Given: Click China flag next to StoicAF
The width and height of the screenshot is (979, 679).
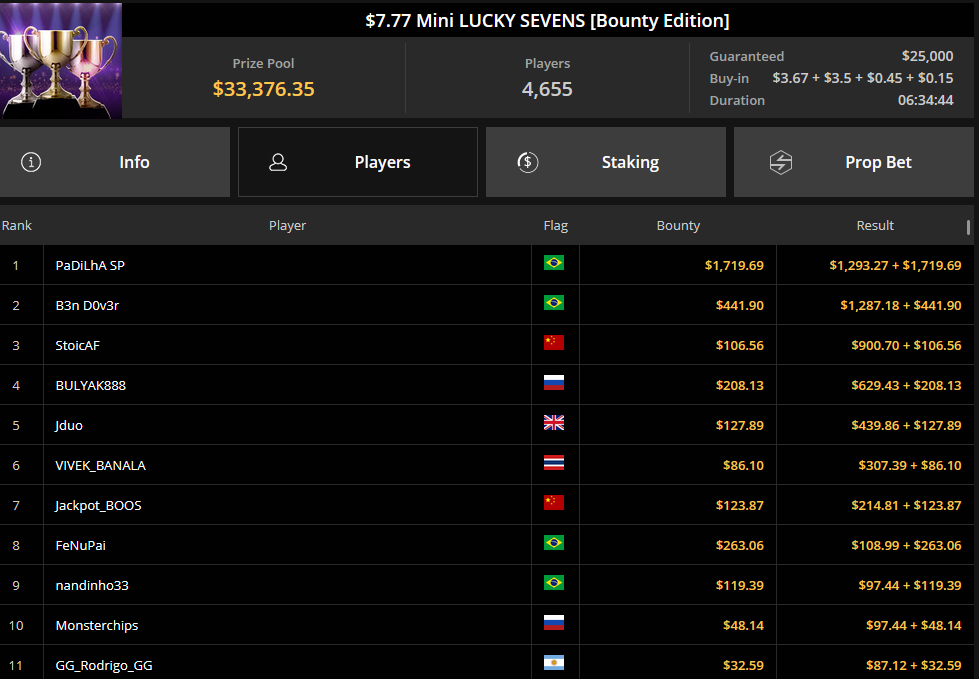Looking at the screenshot, I should tap(554, 343).
